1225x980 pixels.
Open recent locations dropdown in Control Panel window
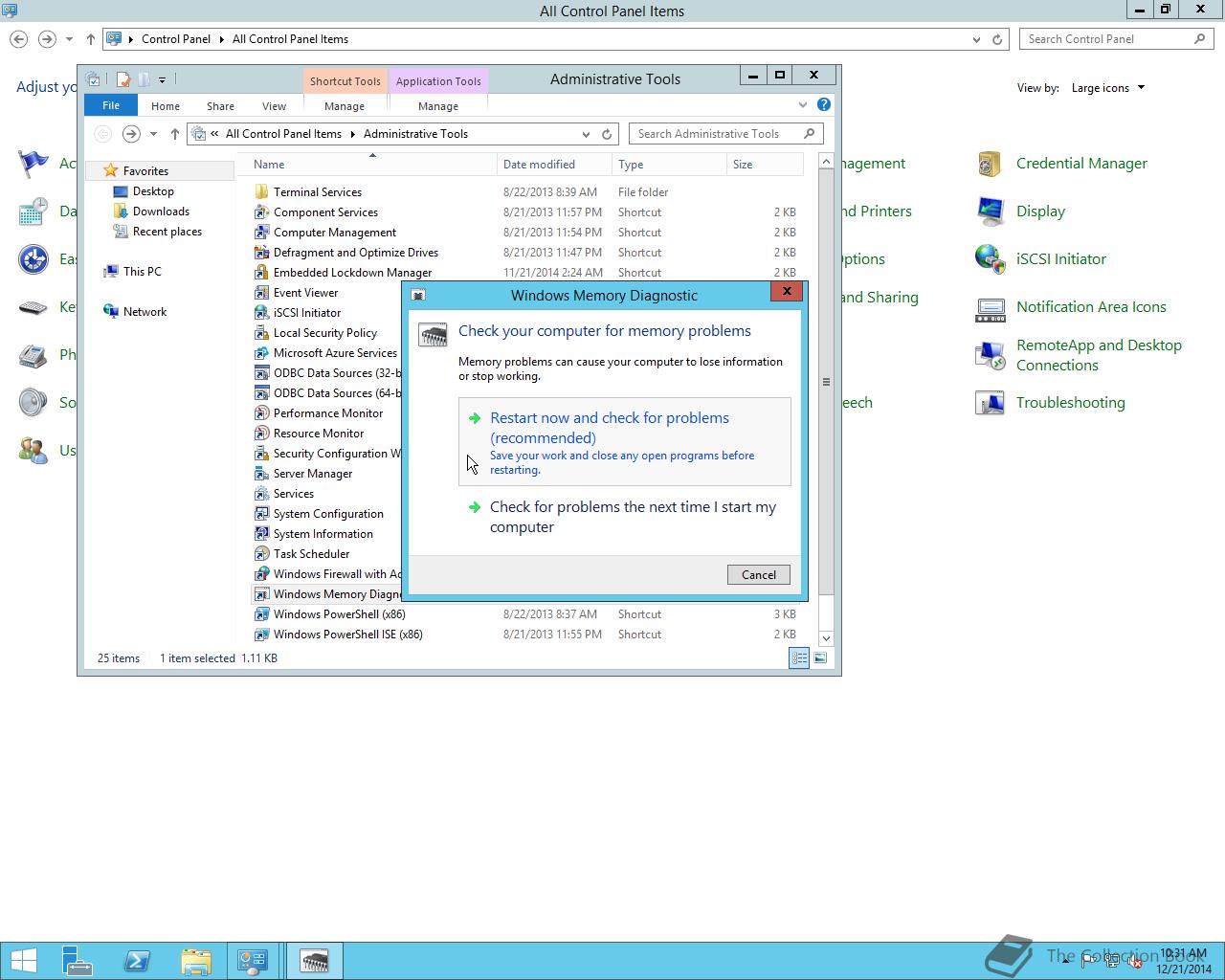pyautogui.click(x=69, y=39)
